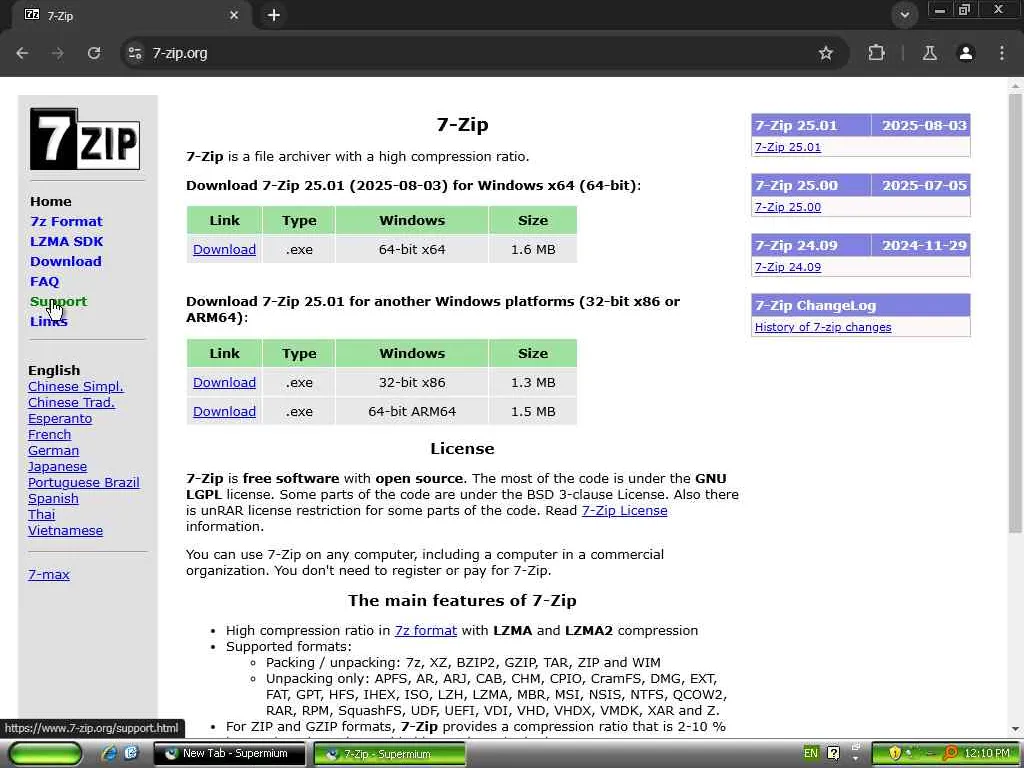Switch language to Japanese
Viewport: 1024px width, 768px height.
point(57,466)
